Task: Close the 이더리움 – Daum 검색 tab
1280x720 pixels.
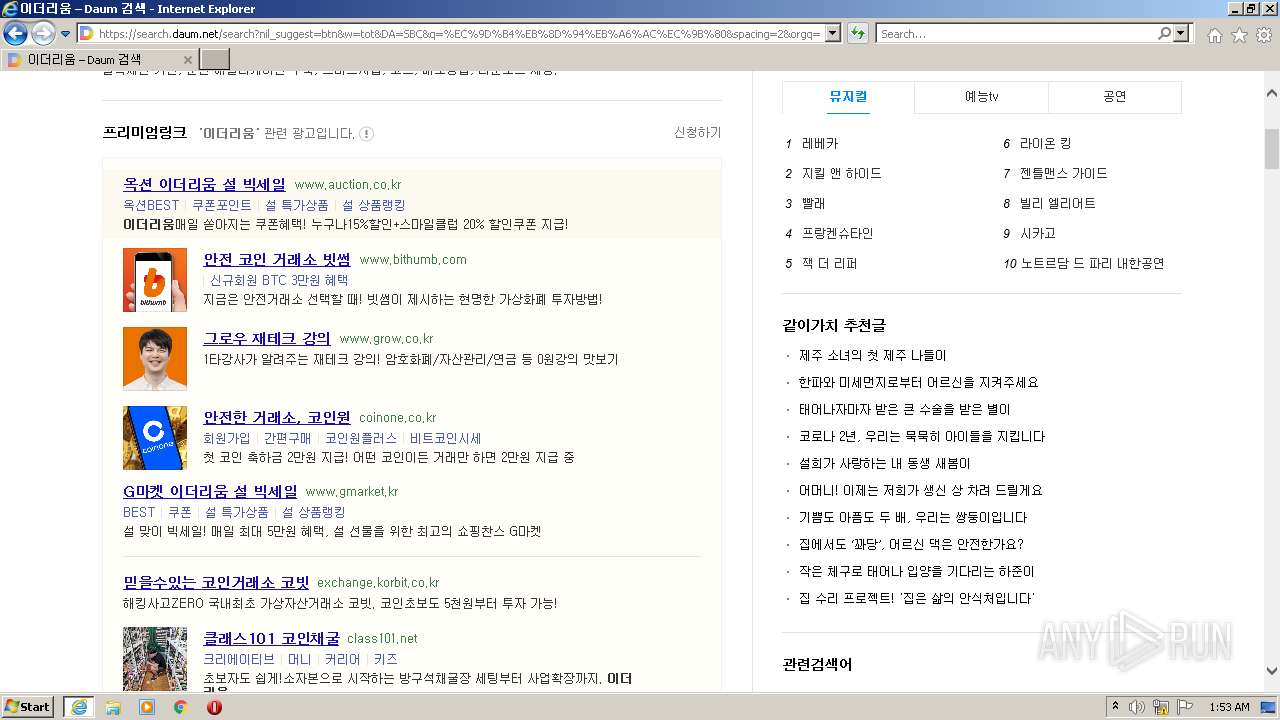Action: pyautogui.click(x=188, y=60)
